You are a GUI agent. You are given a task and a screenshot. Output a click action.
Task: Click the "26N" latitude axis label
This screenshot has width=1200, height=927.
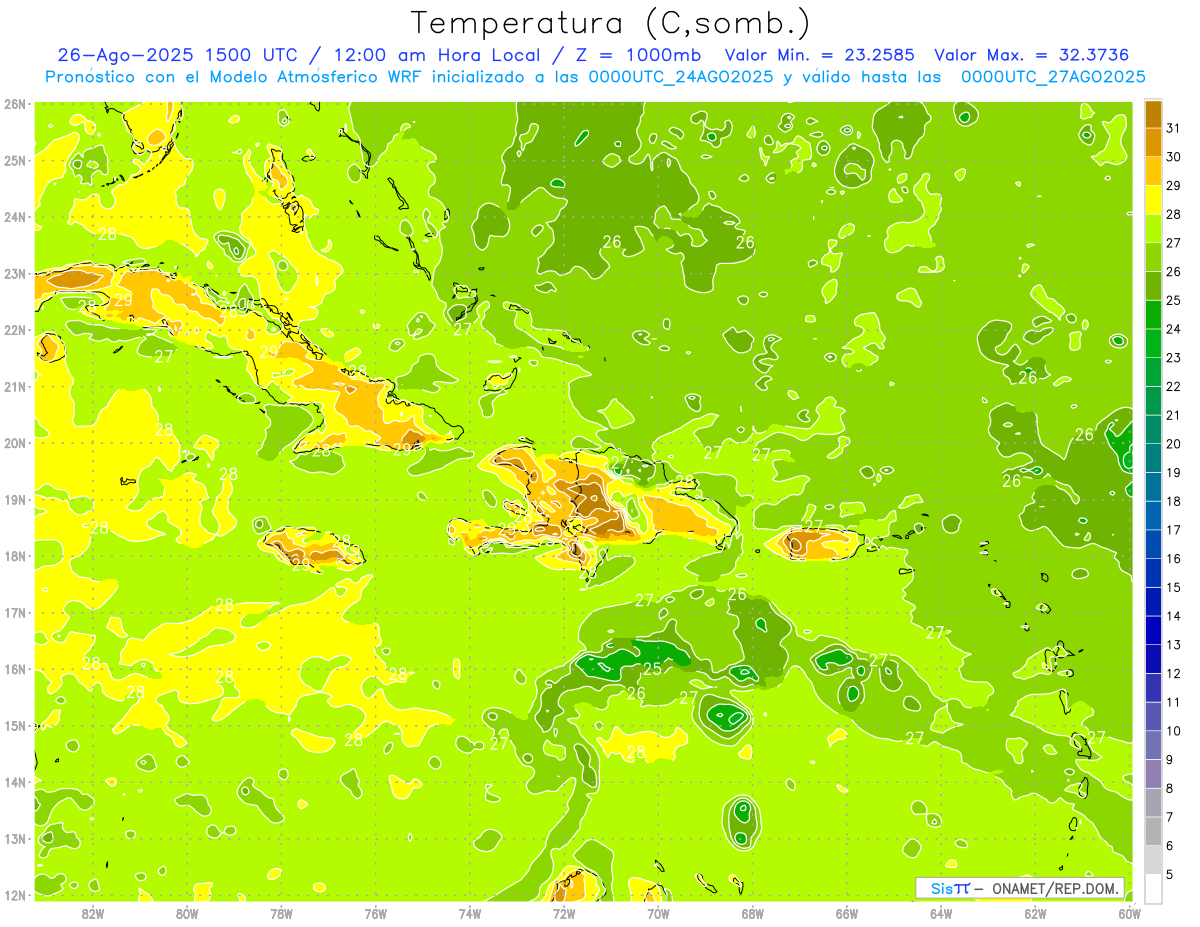(x=15, y=104)
